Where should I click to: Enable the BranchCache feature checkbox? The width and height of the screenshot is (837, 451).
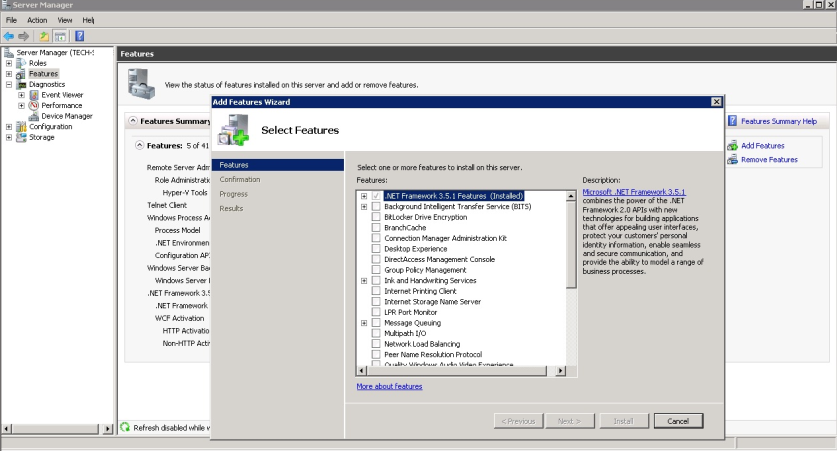(376, 227)
